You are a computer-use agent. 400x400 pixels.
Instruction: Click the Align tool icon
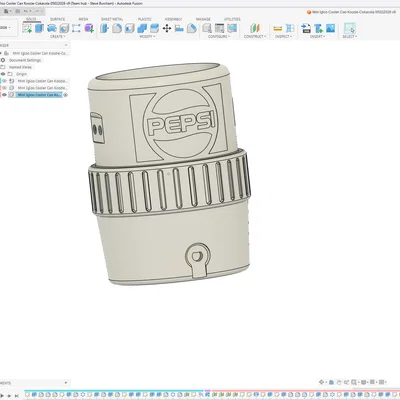(179, 28)
